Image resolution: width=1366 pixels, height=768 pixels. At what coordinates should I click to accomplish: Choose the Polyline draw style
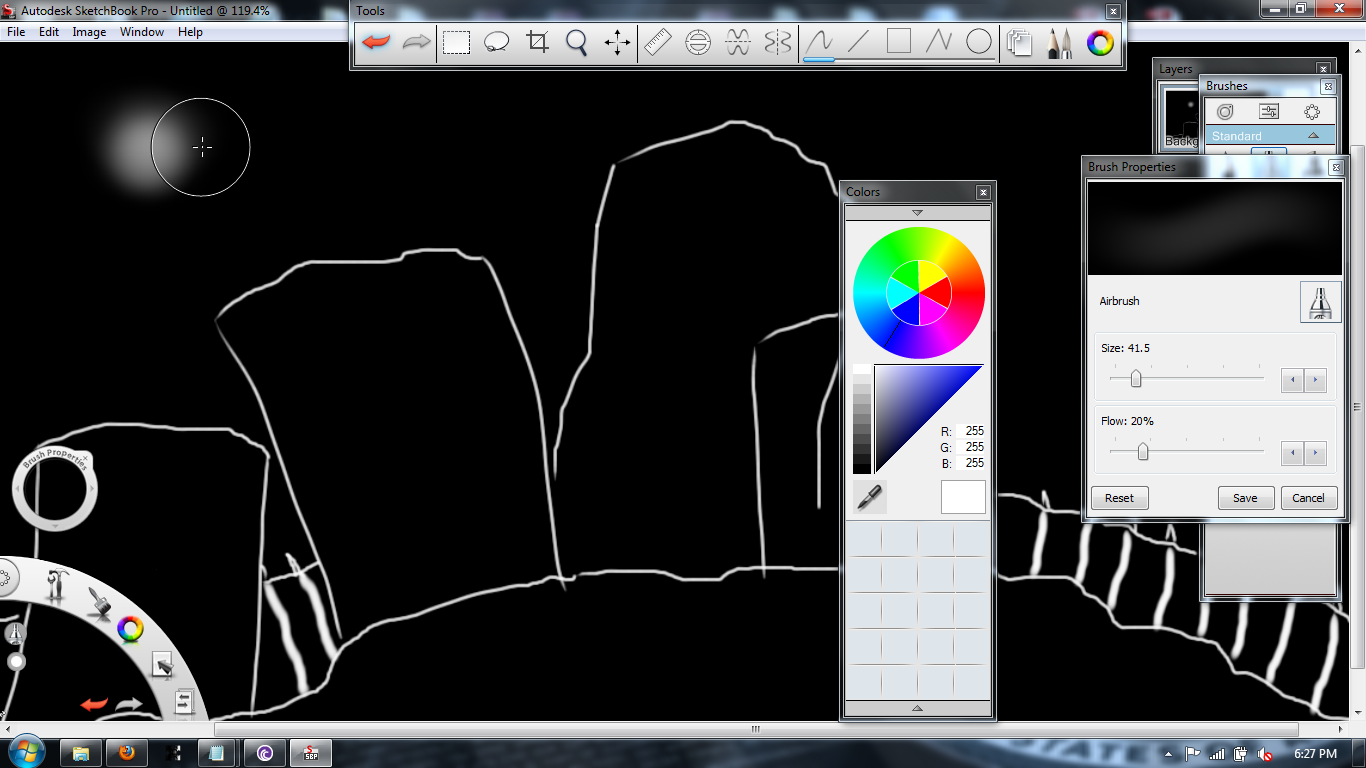[x=939, y=42]
